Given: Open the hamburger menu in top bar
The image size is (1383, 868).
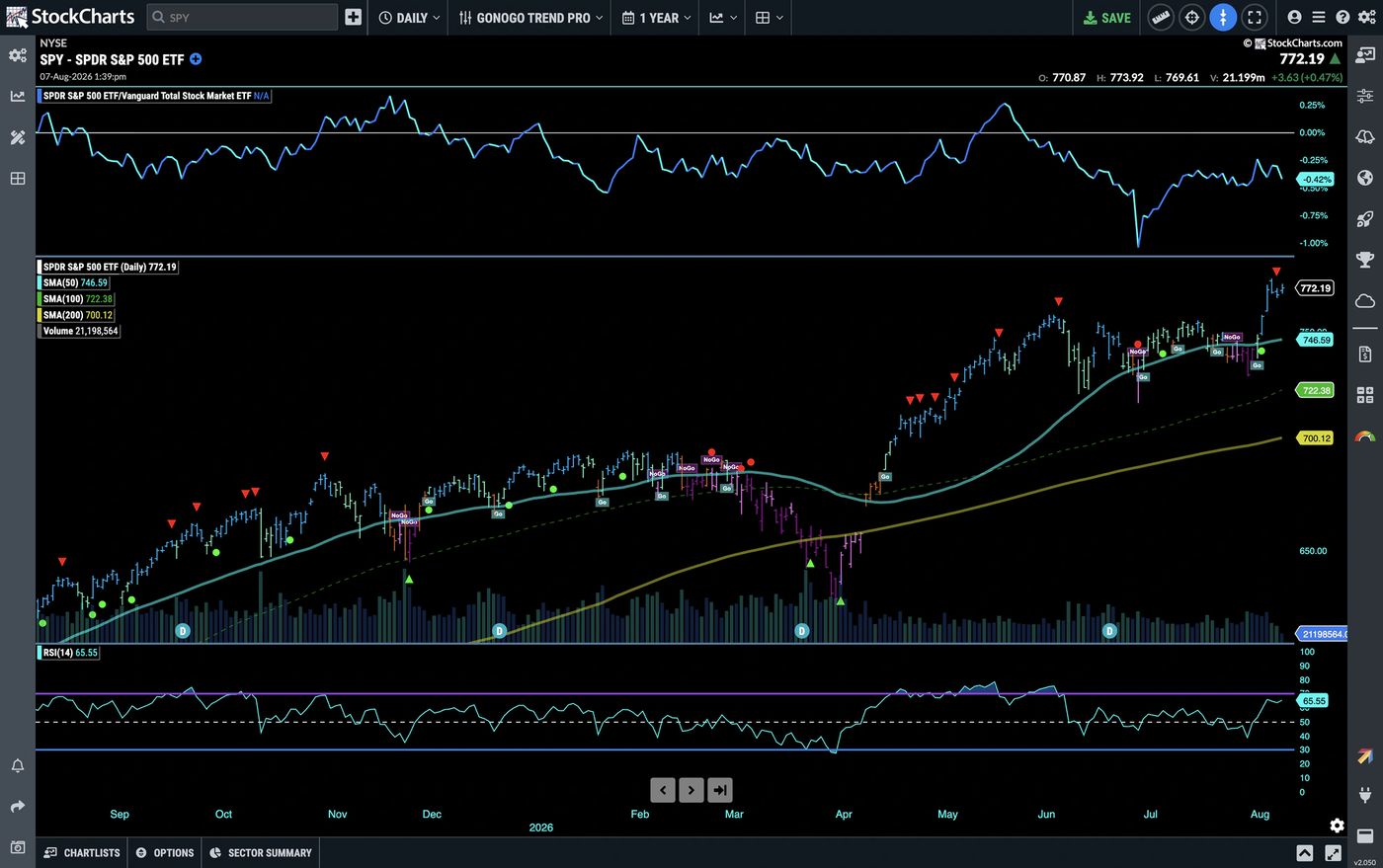Looking at the screenshot, I should pyautogui.click(x=1318, y=18).
